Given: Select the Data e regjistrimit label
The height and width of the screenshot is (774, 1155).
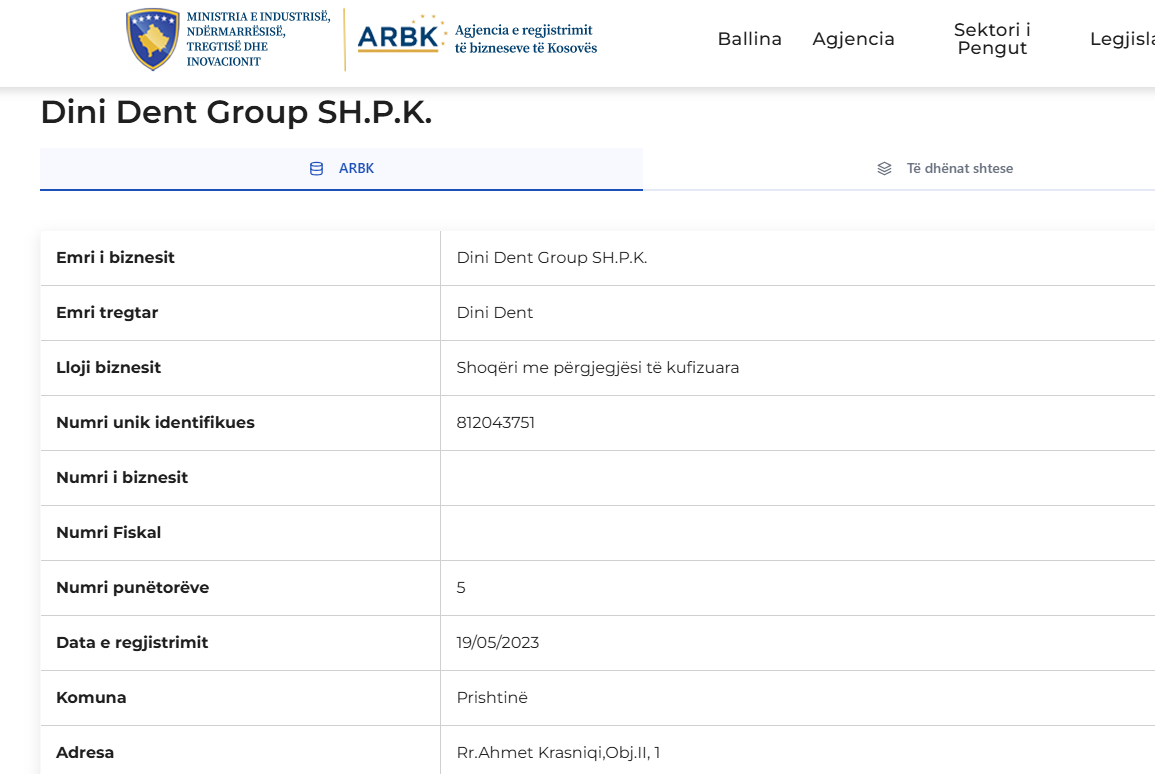Looking at the screenshot, I should click(x=132, y=643).
